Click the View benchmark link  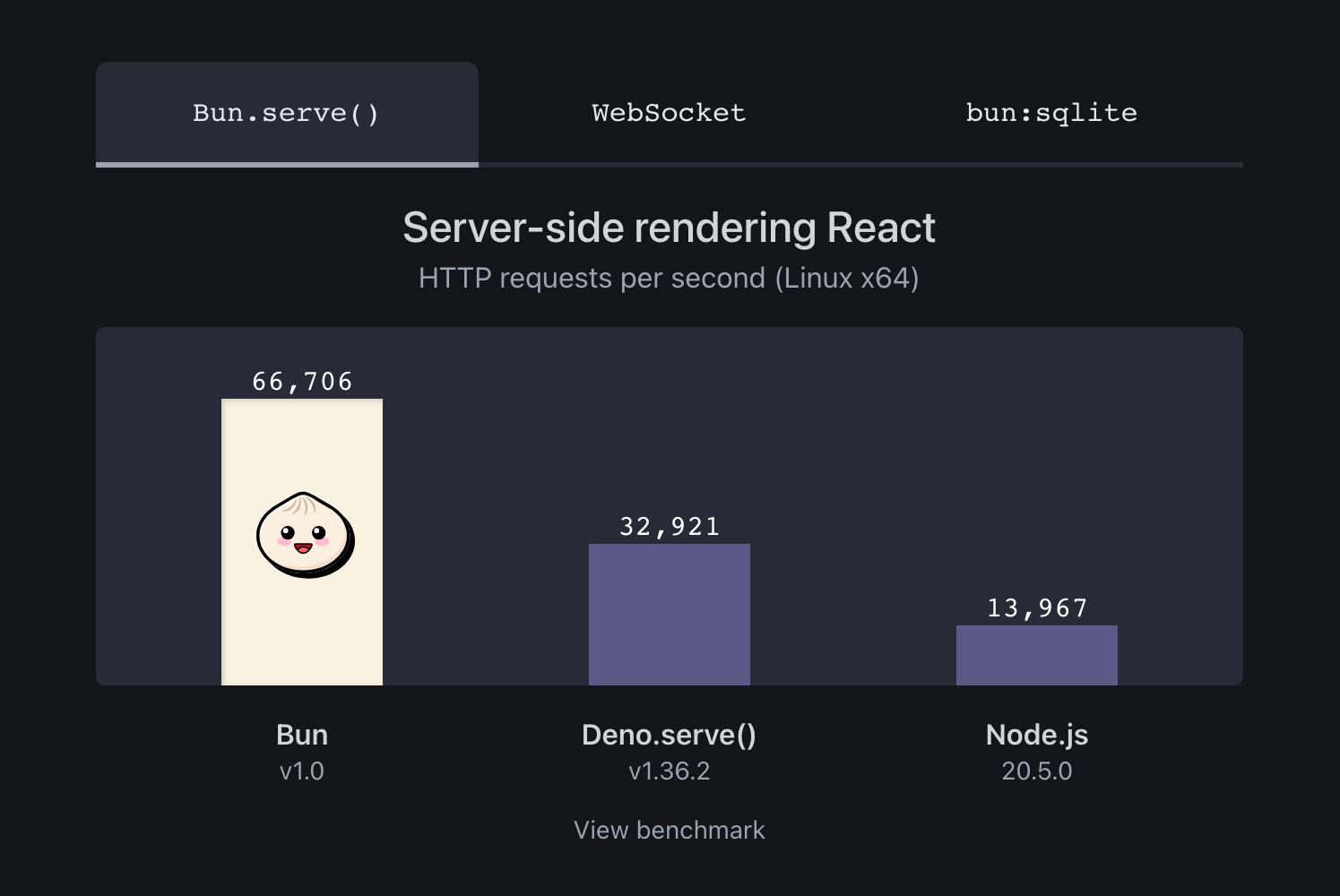pyautogui.click(x=669, y=829)
